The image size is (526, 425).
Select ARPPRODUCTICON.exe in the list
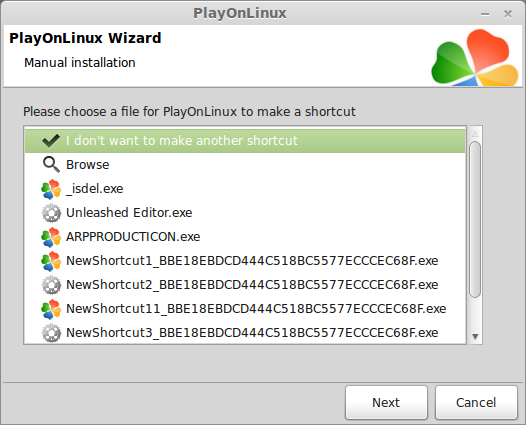pos(245,237)
